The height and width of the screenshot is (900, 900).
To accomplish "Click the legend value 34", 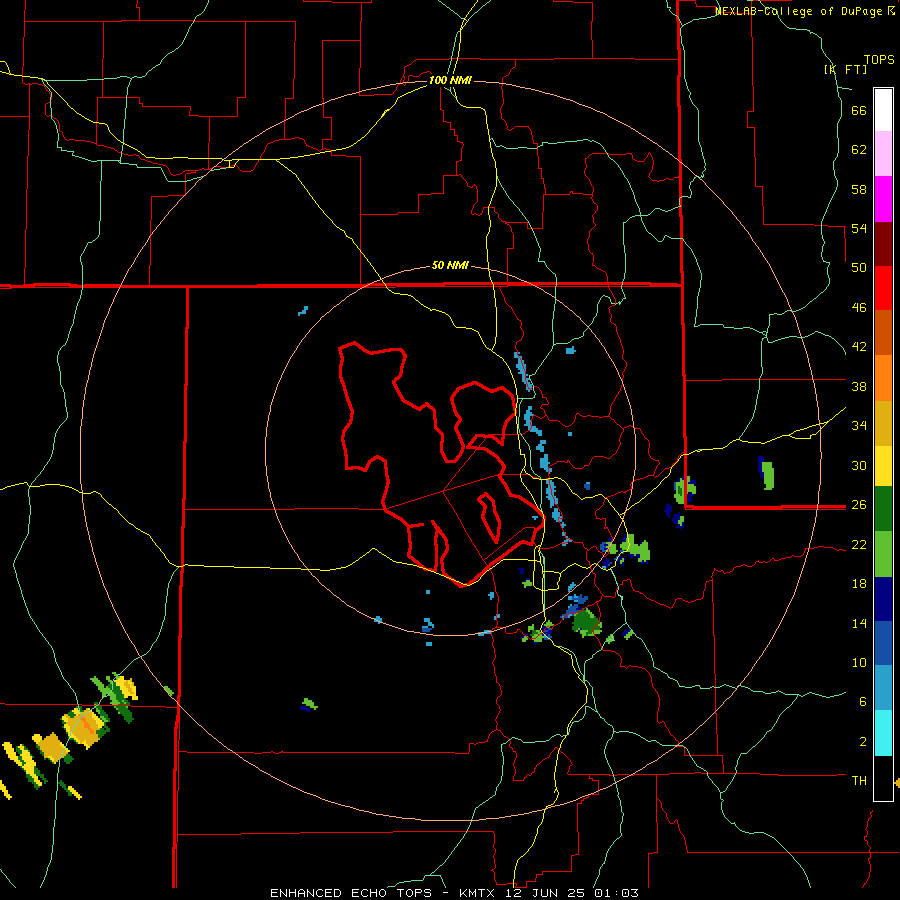I will [x=859, y=425].
